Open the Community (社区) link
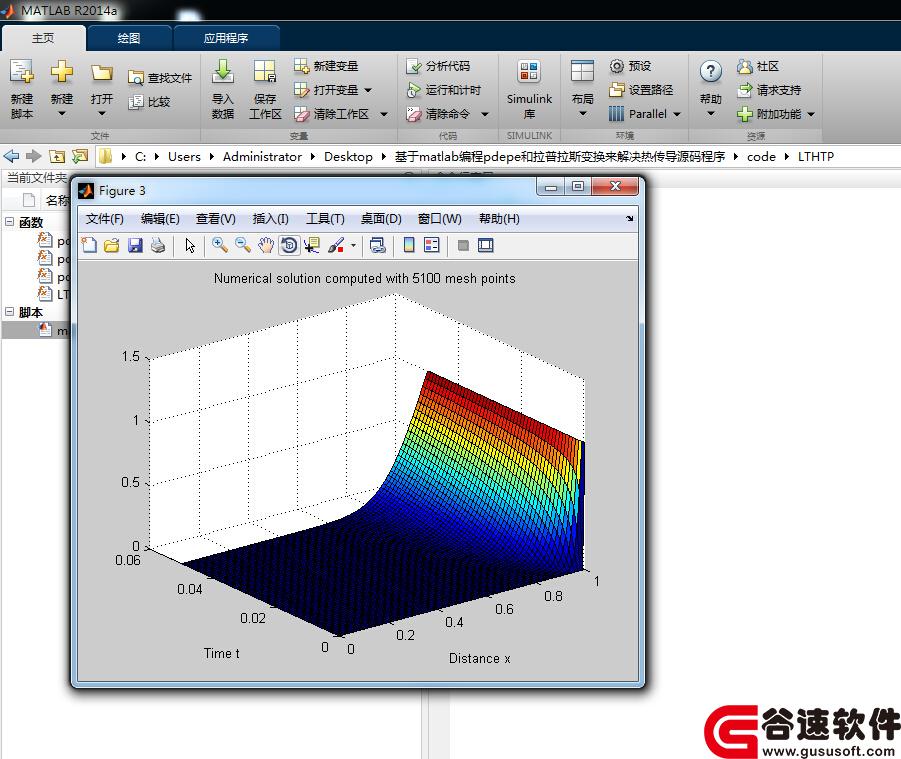 tap(758, 66)
